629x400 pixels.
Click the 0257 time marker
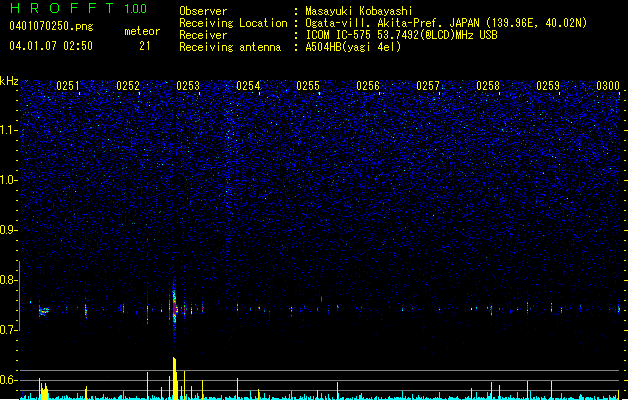coord(428,86)
